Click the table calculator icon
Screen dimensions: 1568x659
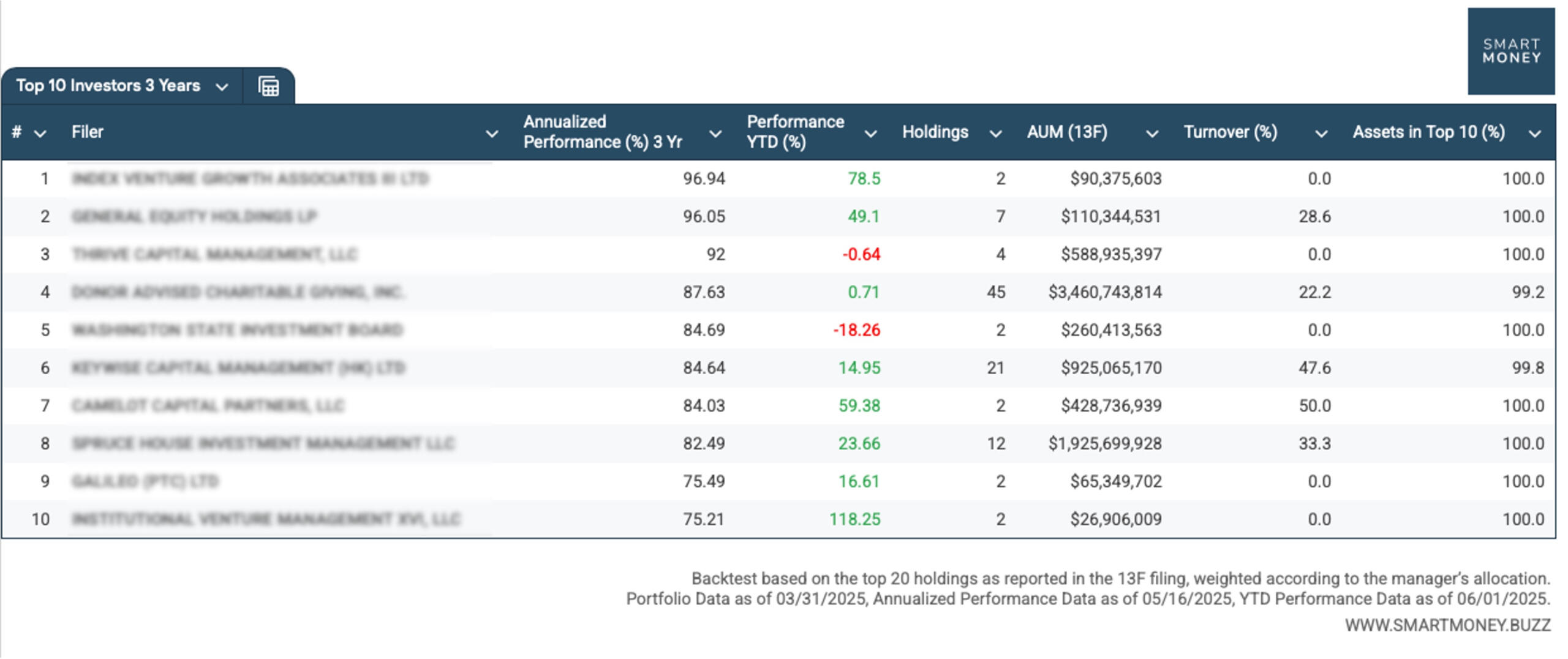(268, 86)
